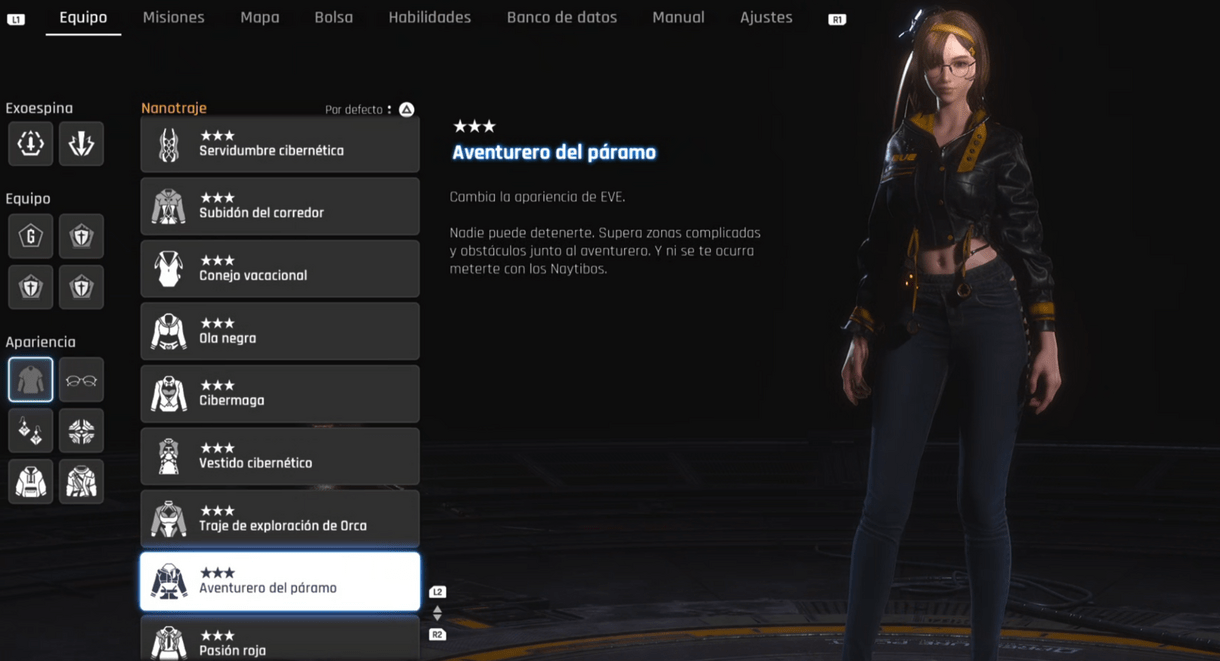Select Traje de exploración de Orca
The width and height of the screenshot is (1220, 661).
(x=280, y=519)
